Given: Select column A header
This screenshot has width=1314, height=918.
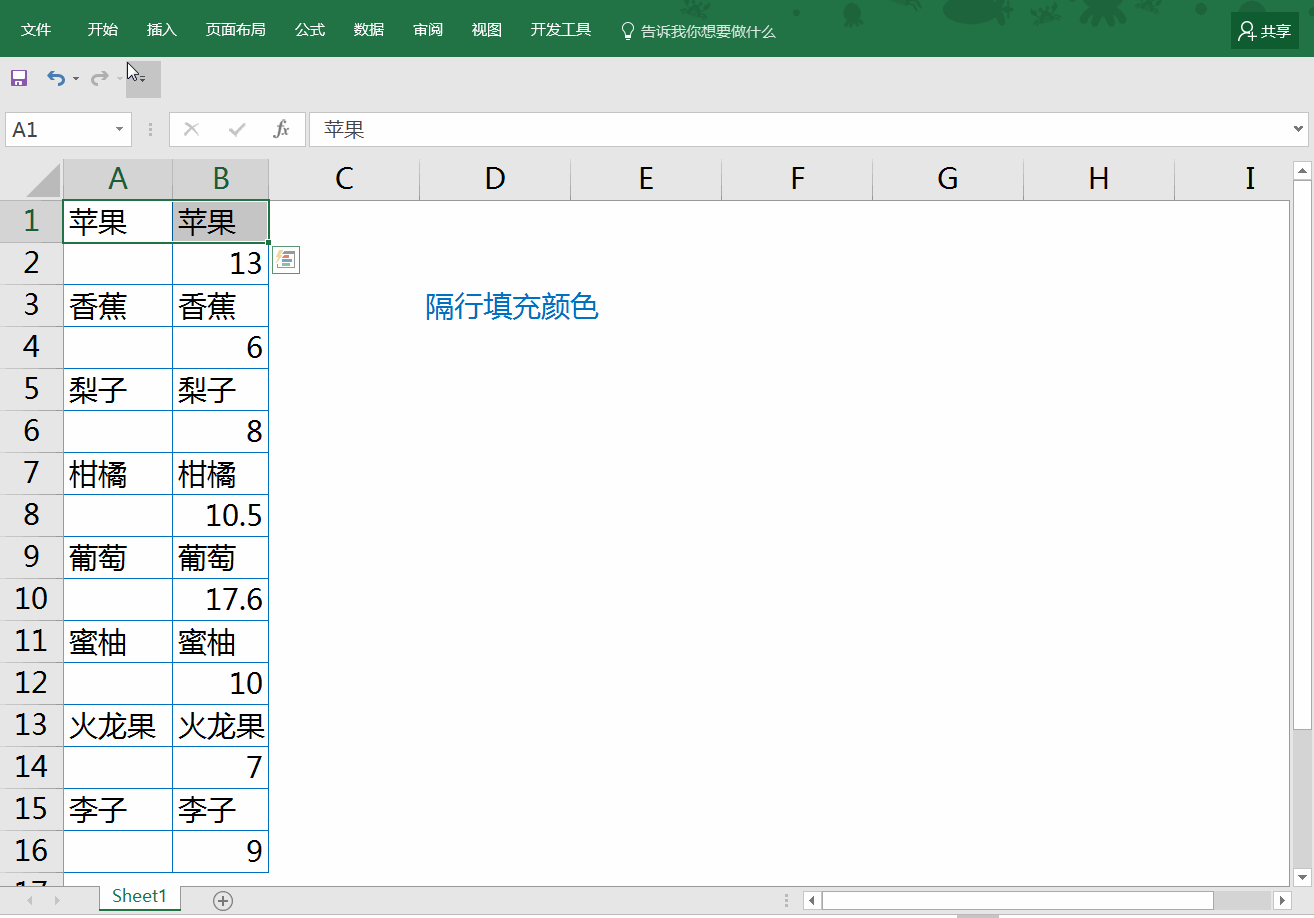Looking at the screenshot, I should tap(118, 179).
